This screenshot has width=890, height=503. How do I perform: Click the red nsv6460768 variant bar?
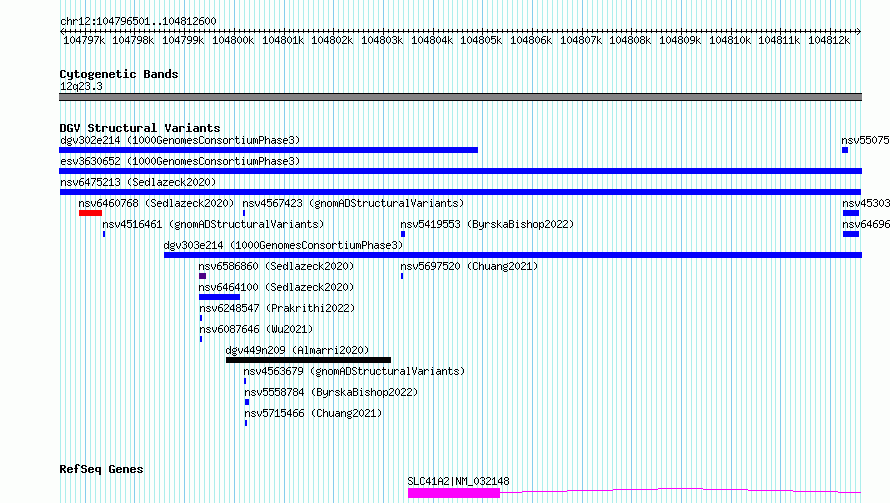[x=90, y=213]
